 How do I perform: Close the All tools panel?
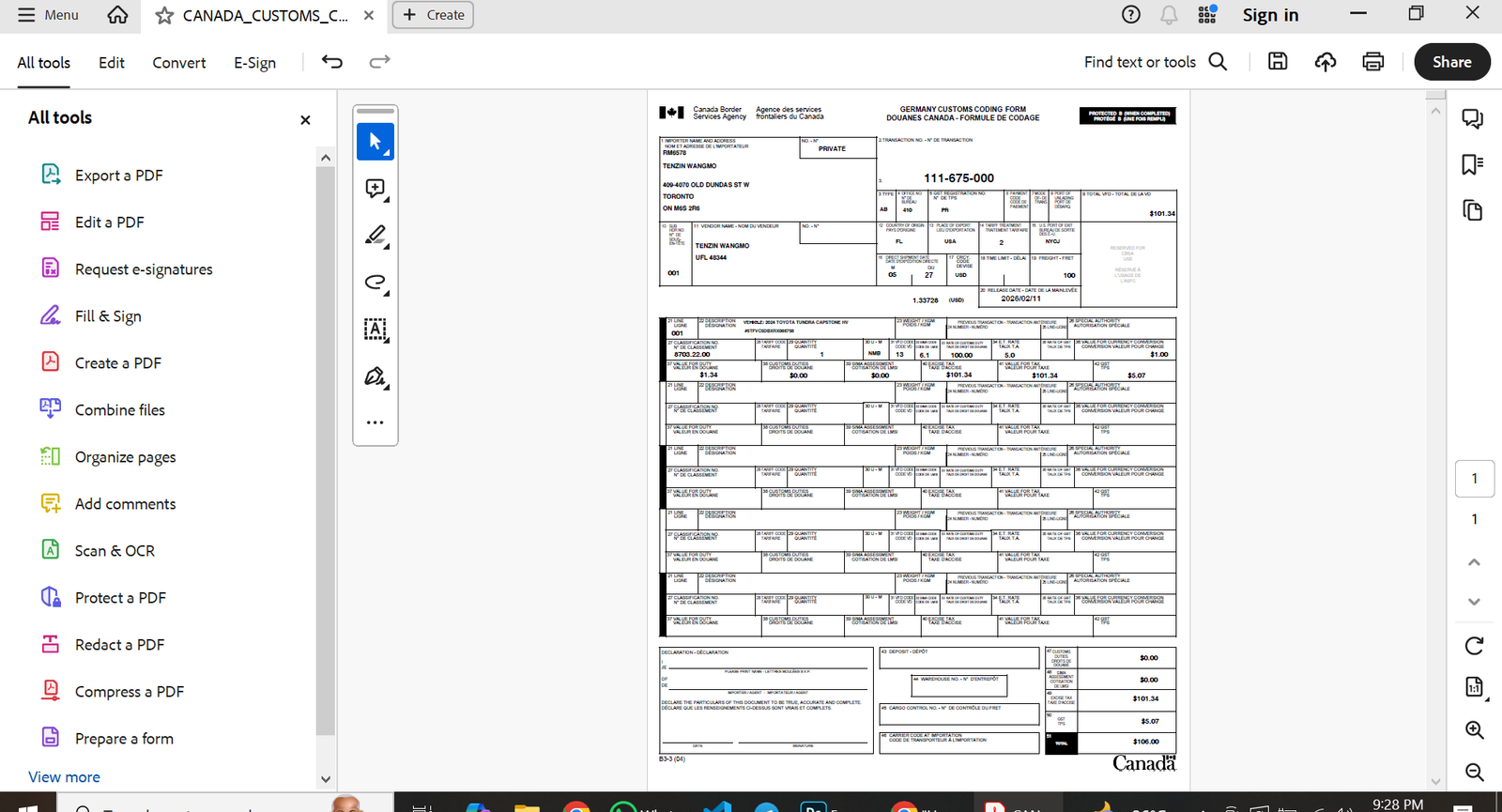click(x=305, y=120)
